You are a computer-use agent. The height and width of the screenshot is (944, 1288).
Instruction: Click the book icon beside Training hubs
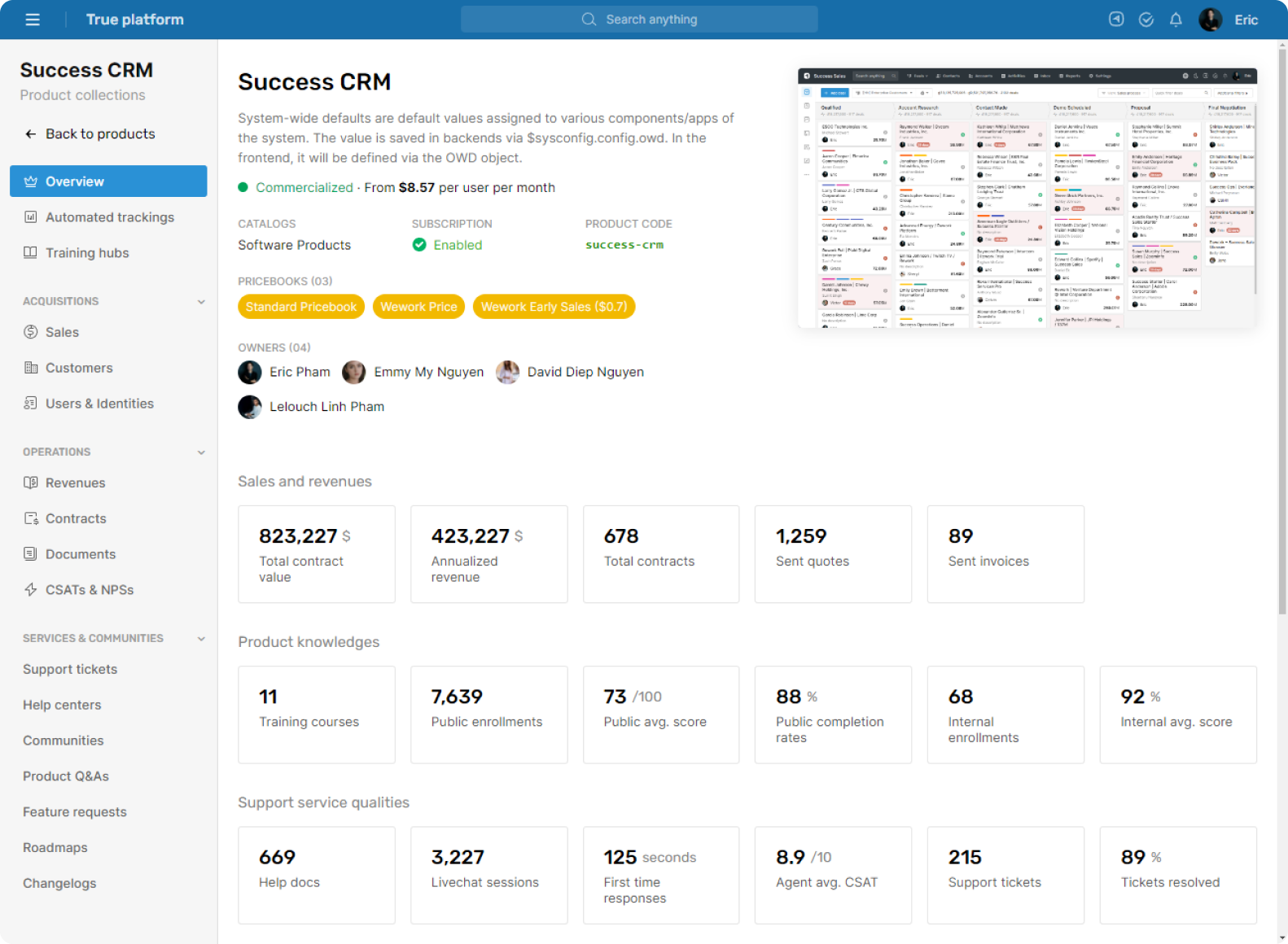(x=30, y=253)
